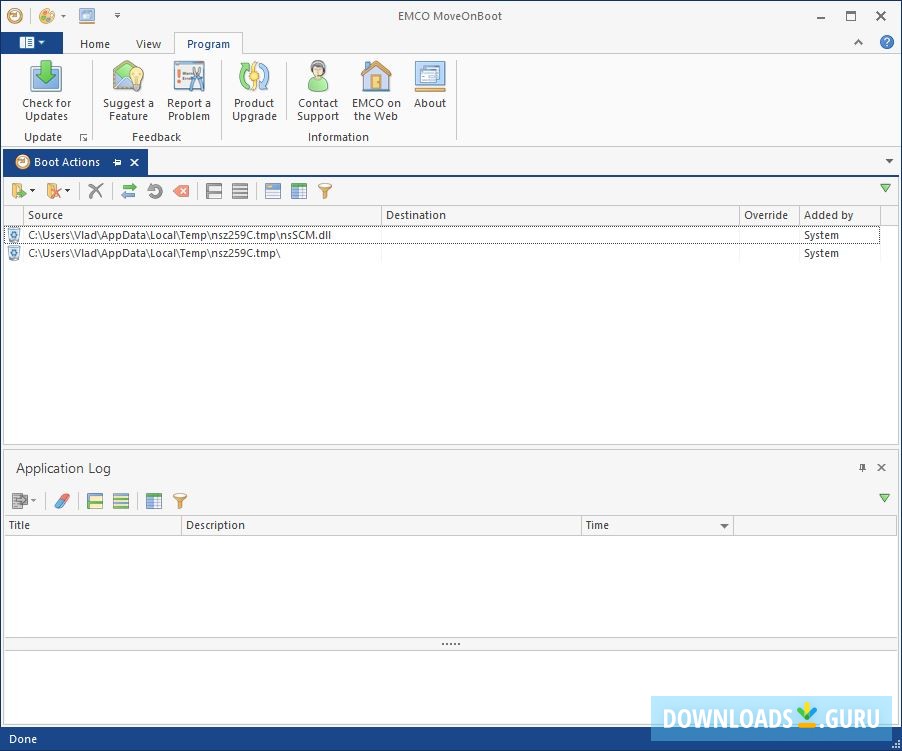
Task: Click the four-row gray rows icon in Boot Actions toolbar
Action: click(x=240, y=191)
